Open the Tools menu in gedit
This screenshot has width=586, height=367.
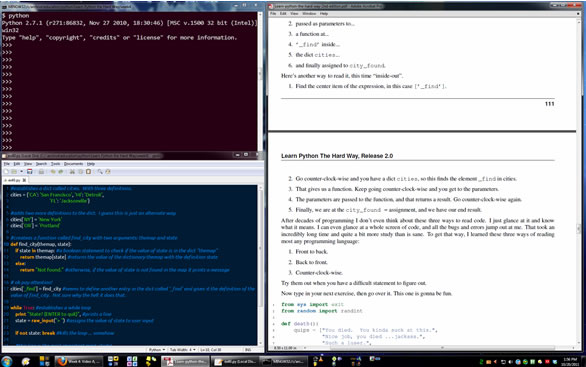(55, 164)
